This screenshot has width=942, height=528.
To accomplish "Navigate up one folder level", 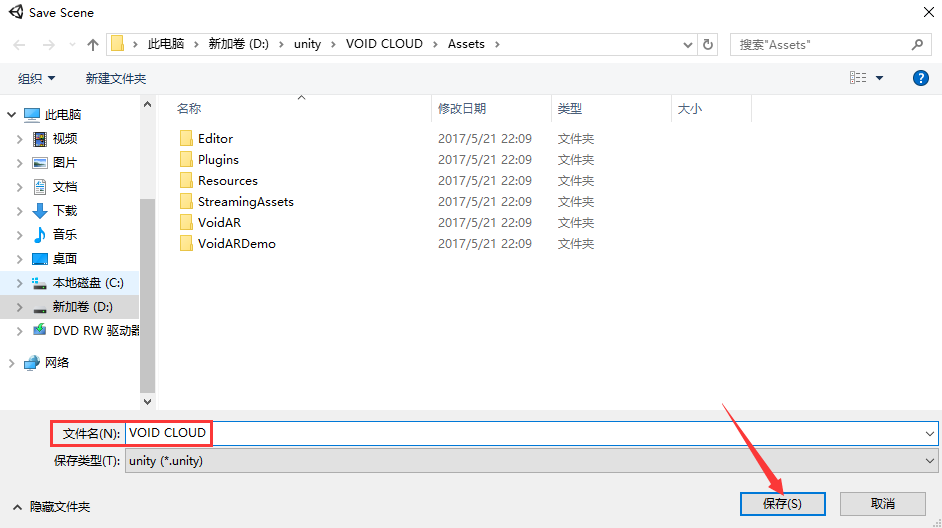I will [93, 44].
